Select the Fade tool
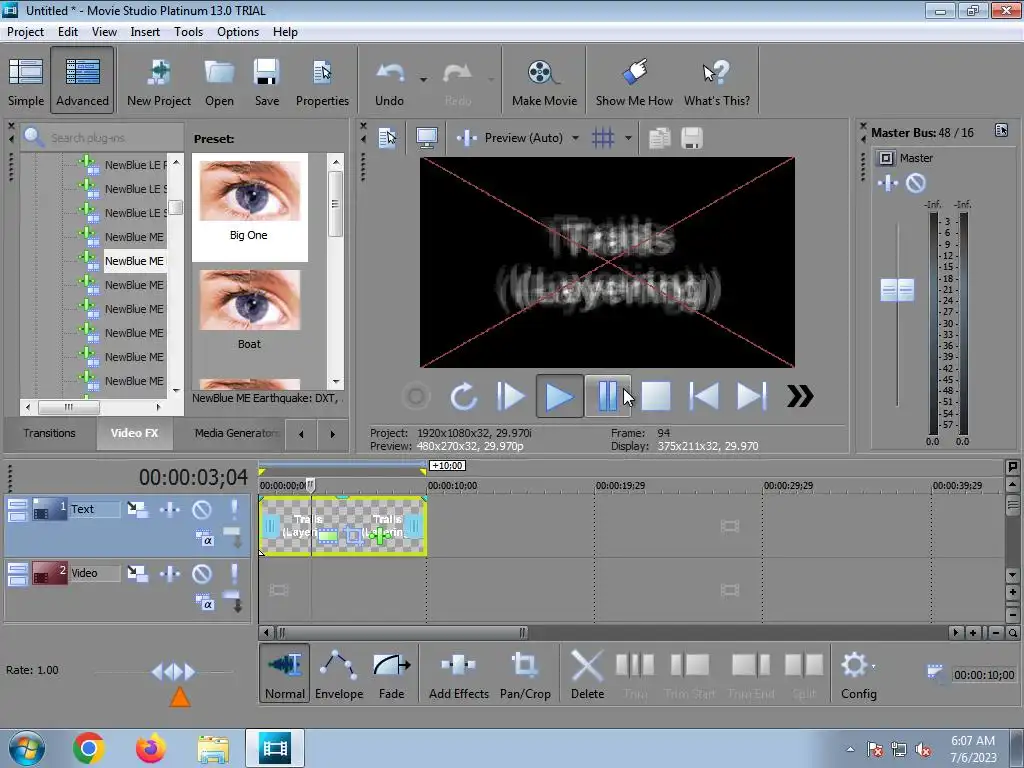This screenshot has width=1024, height=768. [391, 673]
